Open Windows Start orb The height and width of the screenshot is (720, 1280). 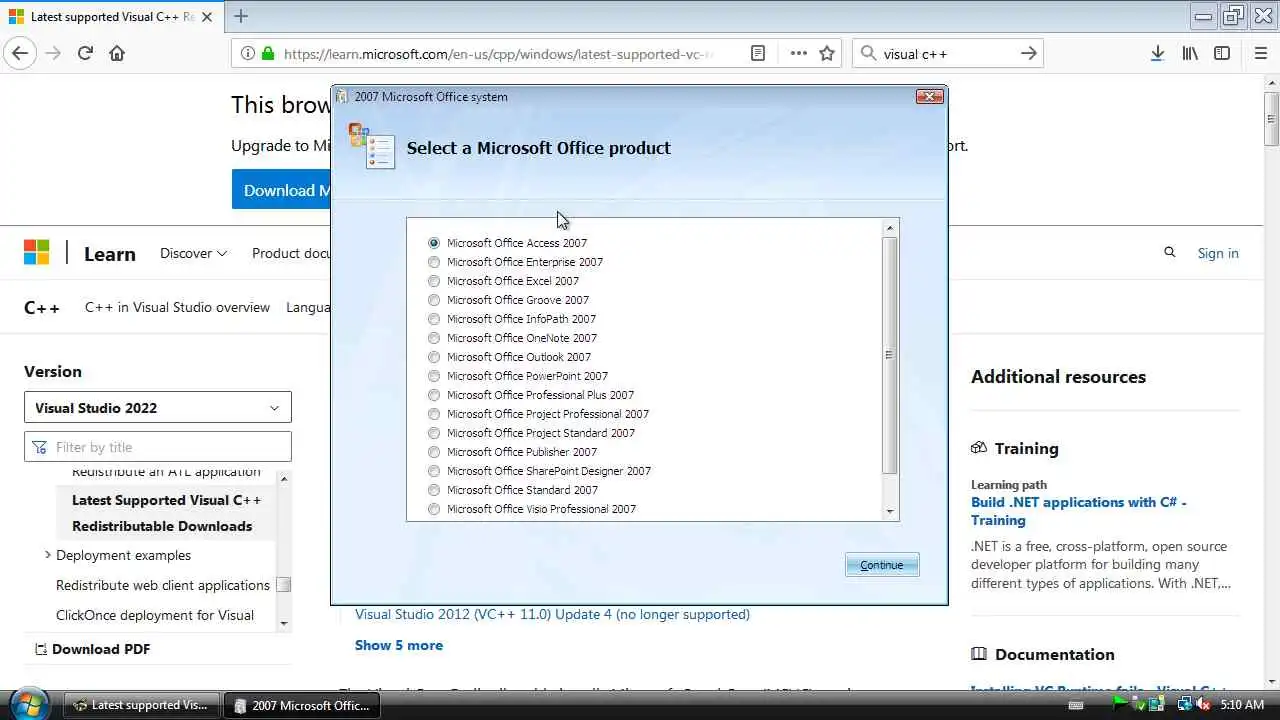click(x=28, y=704)
